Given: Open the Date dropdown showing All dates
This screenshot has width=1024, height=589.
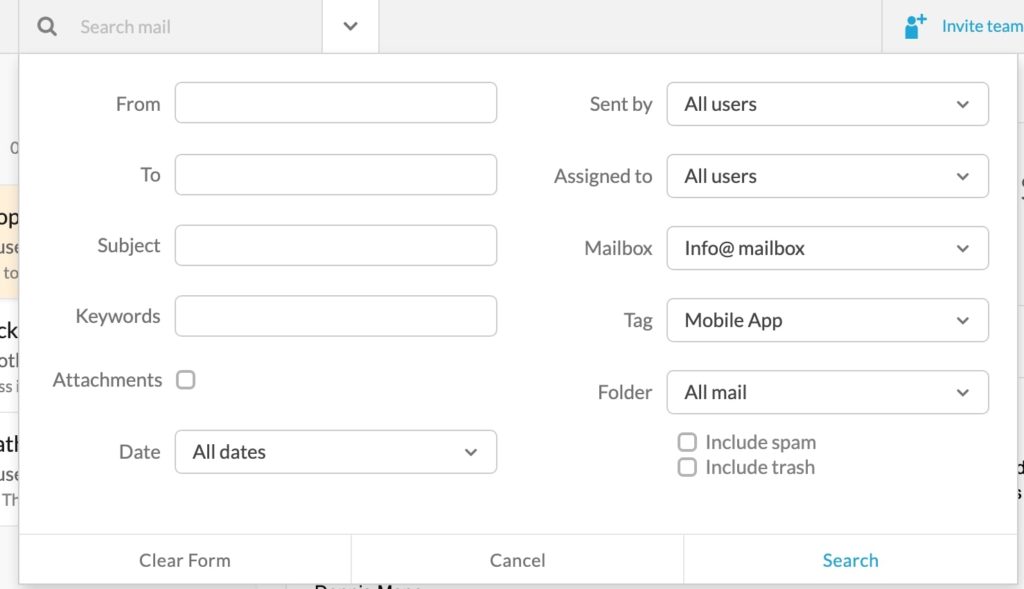Looking at the screenshot, I should tap(336, 452).
